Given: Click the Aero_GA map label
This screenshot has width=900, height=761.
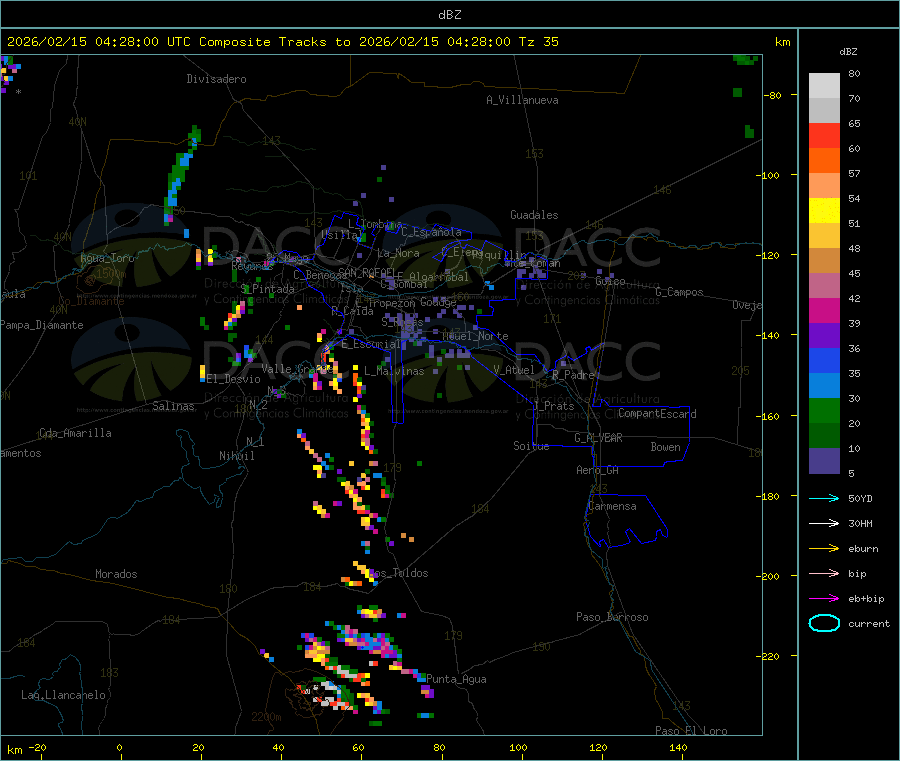Looking at the screenshot, I should point(598,471).
